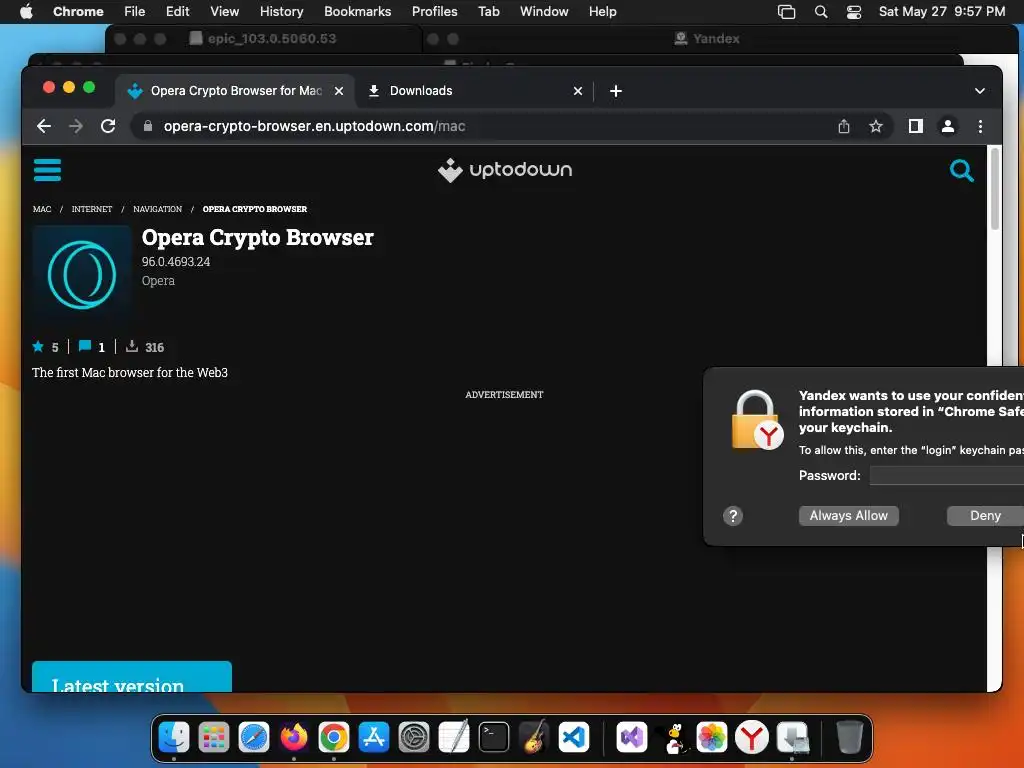The image size is (1024, 768).
Task: Click the keychain Password field
Action: point(946,475)
